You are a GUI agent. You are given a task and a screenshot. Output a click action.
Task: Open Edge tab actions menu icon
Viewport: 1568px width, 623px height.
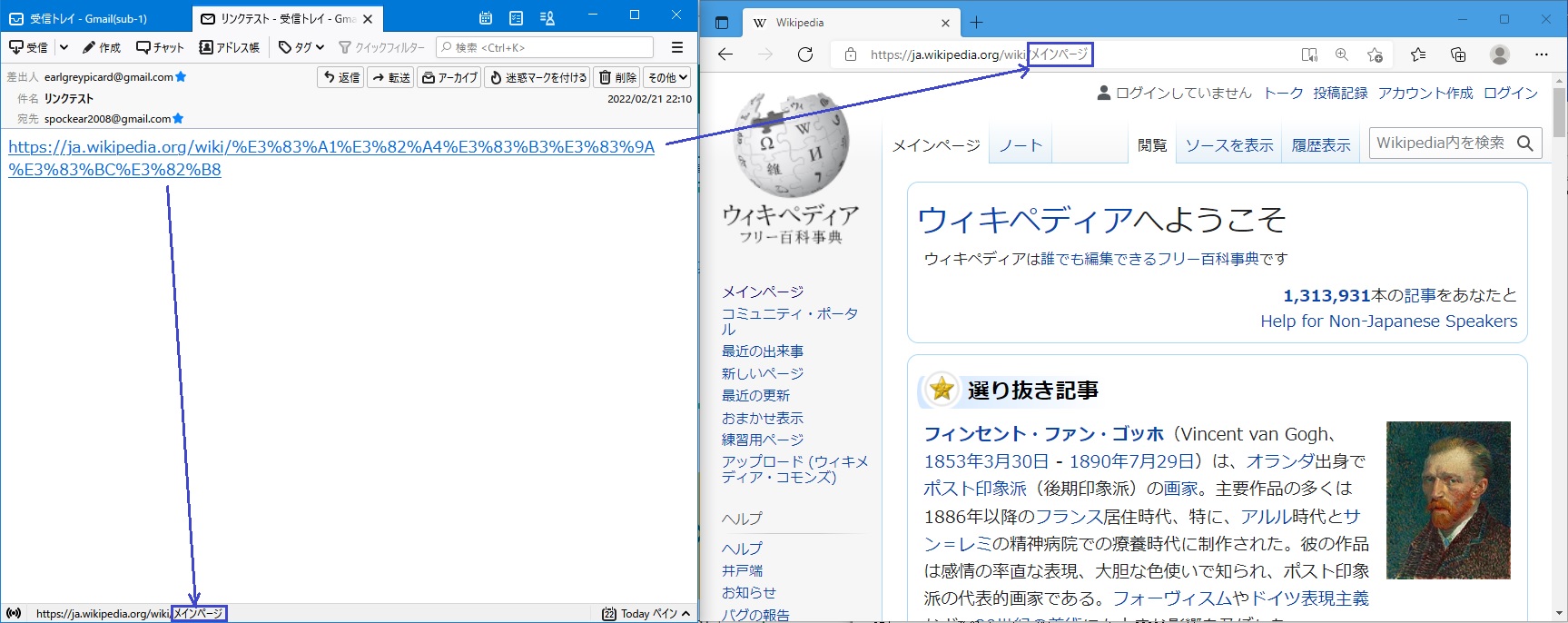pyautogui.click(x=722, y=23)
